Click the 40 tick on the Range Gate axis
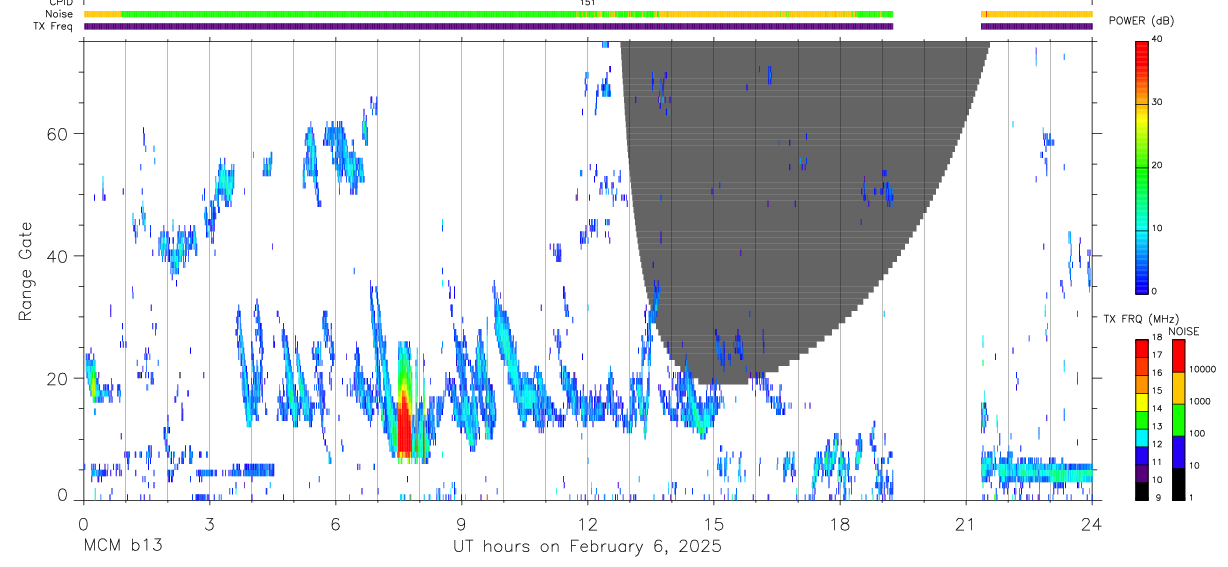The image size is (1228, 567). pos(57,256)
